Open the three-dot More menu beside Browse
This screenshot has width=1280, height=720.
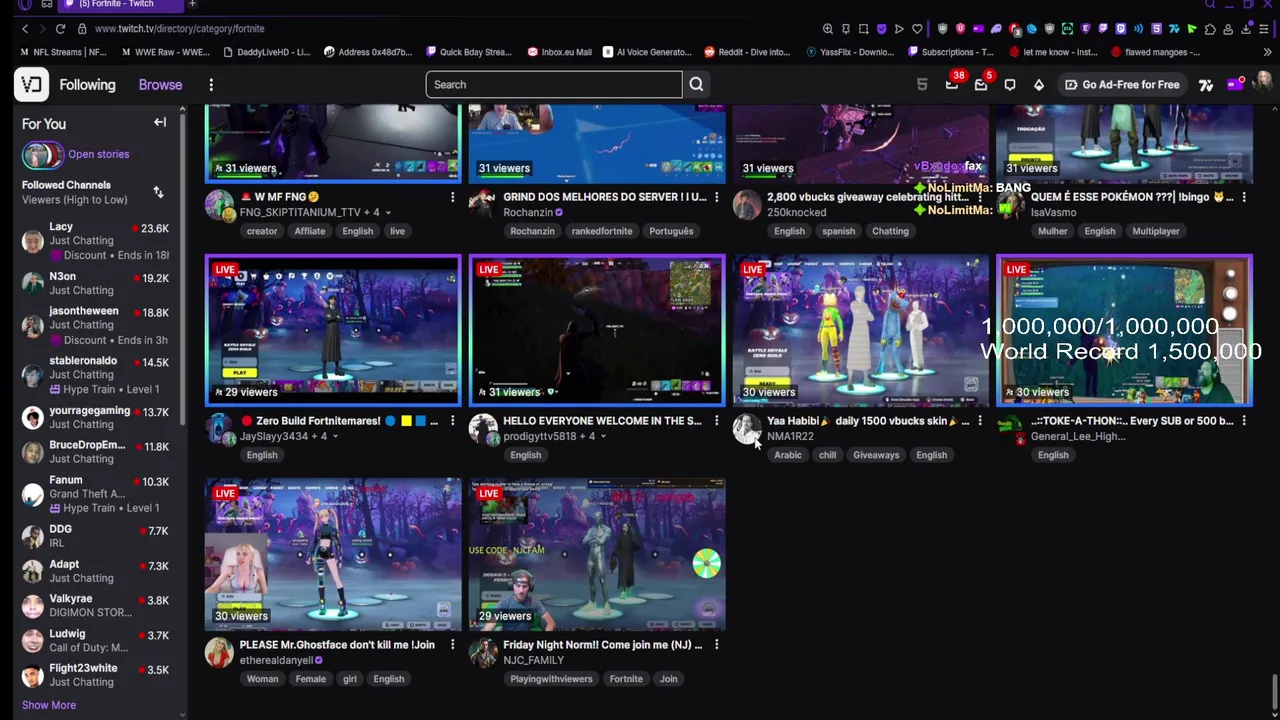pos(211,85)
